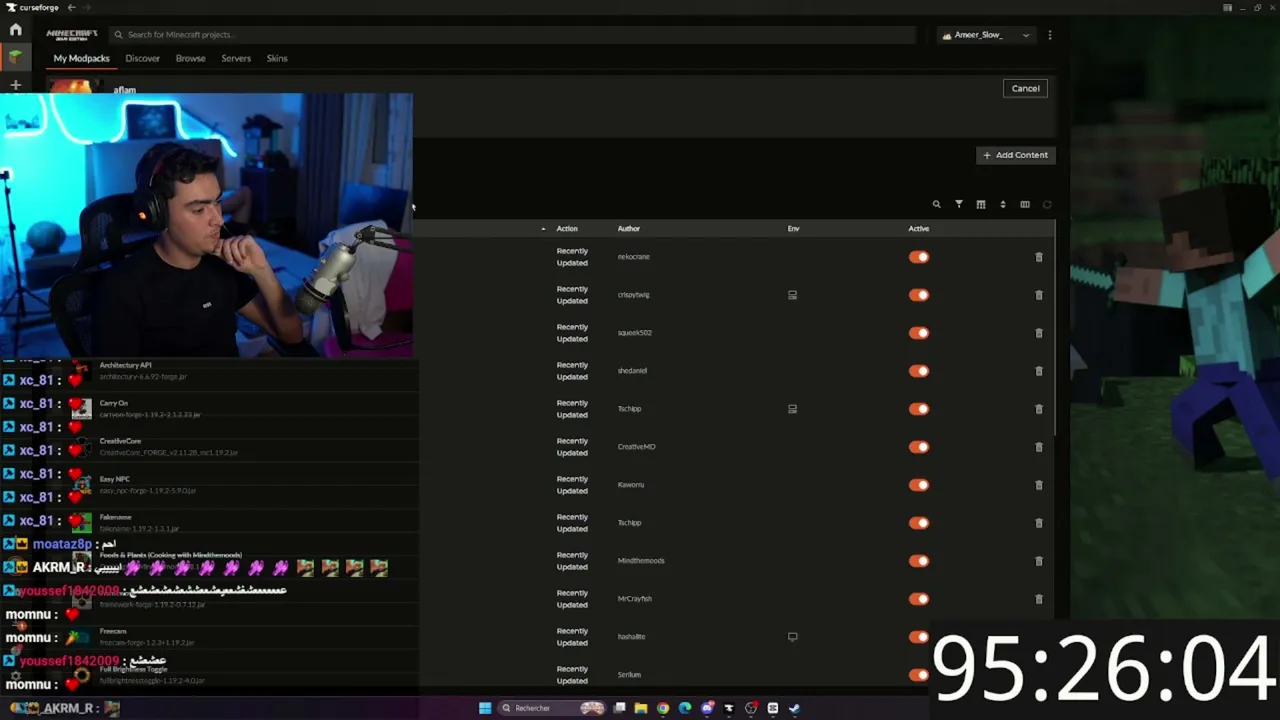The width and height of the screenshot is (1280, 720).
Task: Add a new game with plus icon
Action: 15,85
